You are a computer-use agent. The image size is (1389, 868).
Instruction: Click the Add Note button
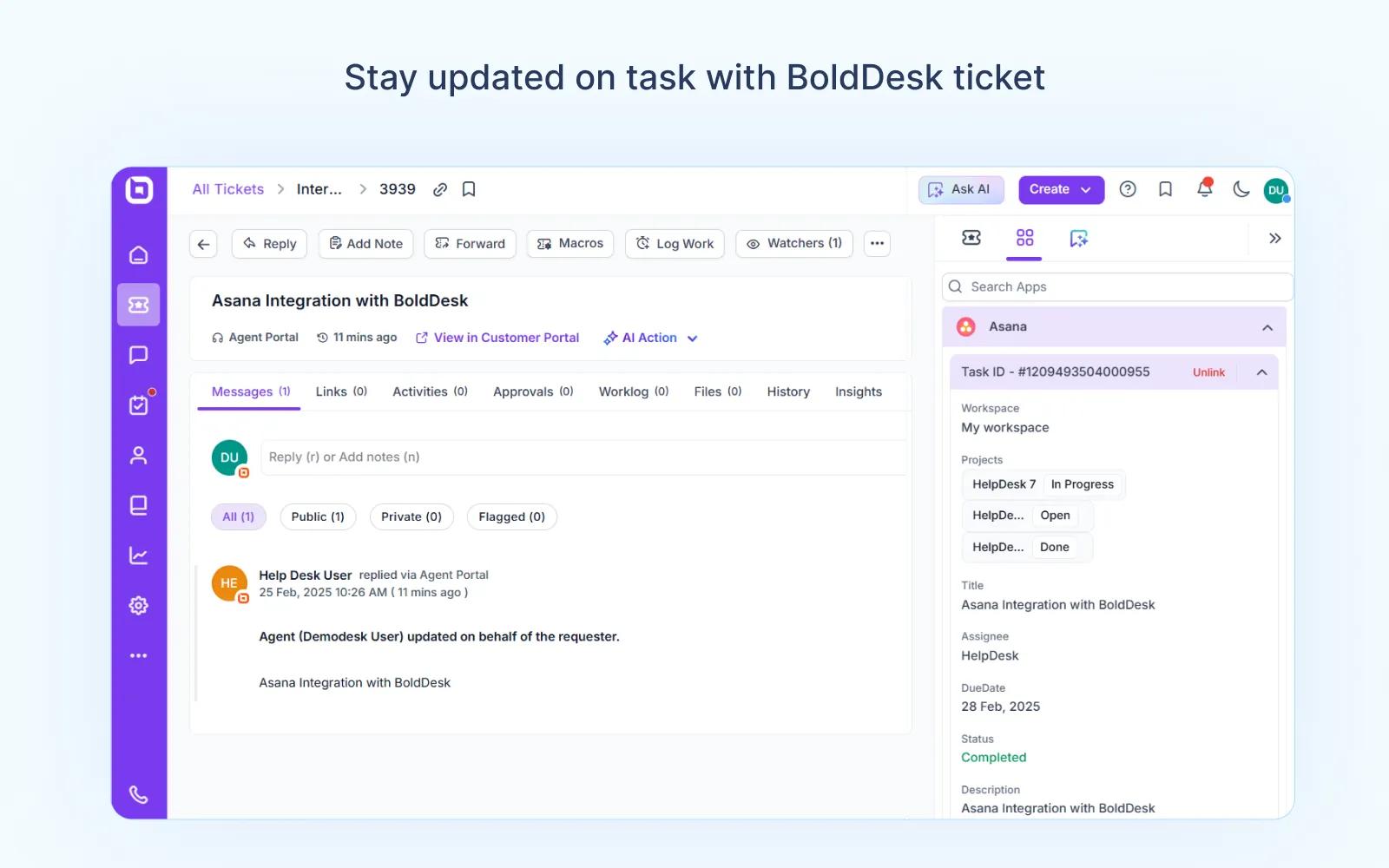click(x=365, y=244)
